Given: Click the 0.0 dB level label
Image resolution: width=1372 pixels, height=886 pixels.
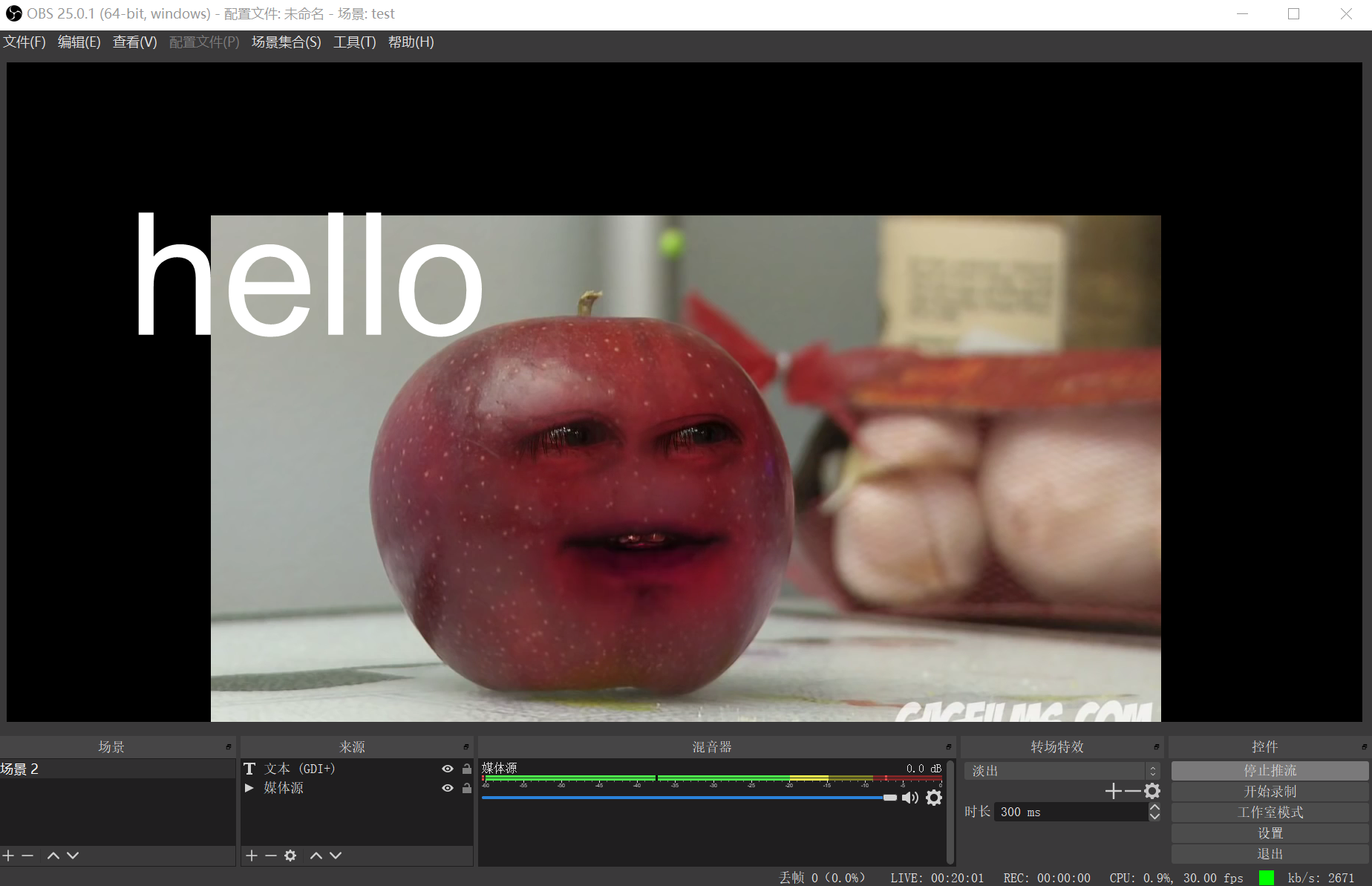Looking at the screenshot, I should (924, 768).
